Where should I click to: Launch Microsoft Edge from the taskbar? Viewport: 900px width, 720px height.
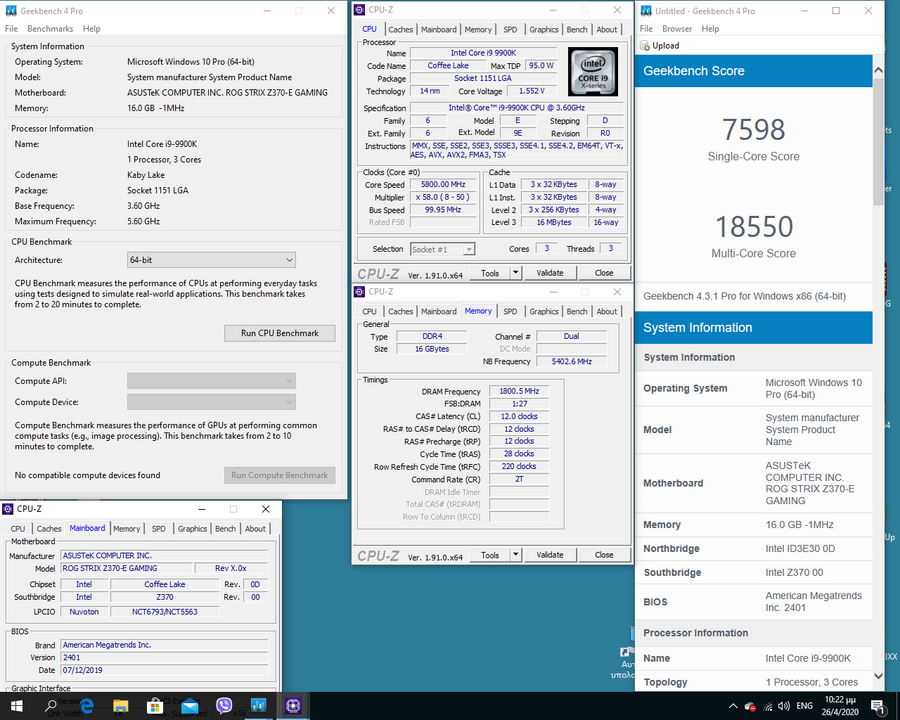click(x=86, y=706)
